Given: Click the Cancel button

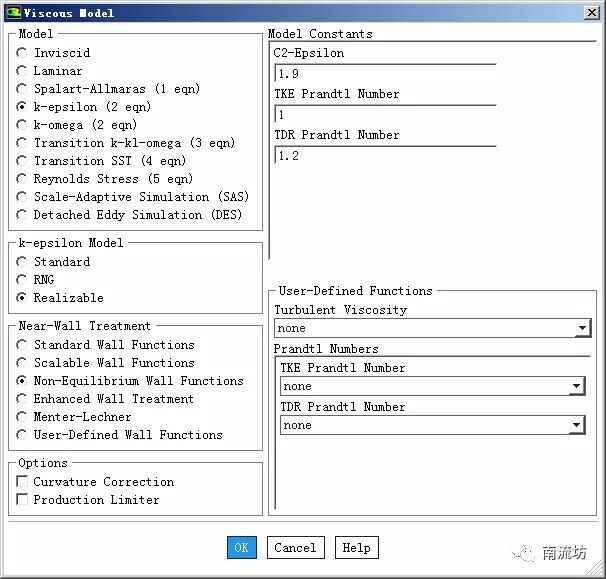Looking at the screenshot, I should pyautogui.click(x=295, y=548).
